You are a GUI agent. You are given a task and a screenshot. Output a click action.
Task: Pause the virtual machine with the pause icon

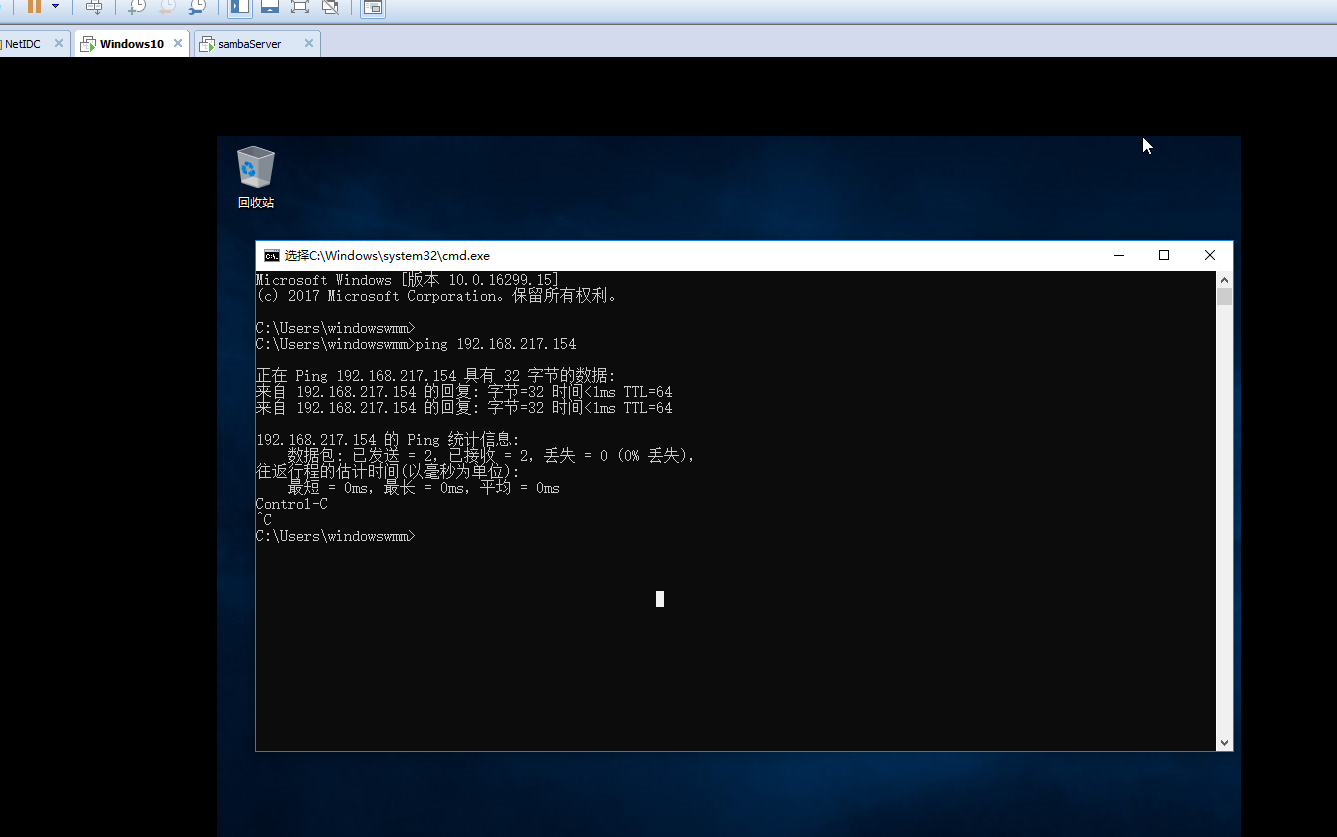click(x=34, y=6)
